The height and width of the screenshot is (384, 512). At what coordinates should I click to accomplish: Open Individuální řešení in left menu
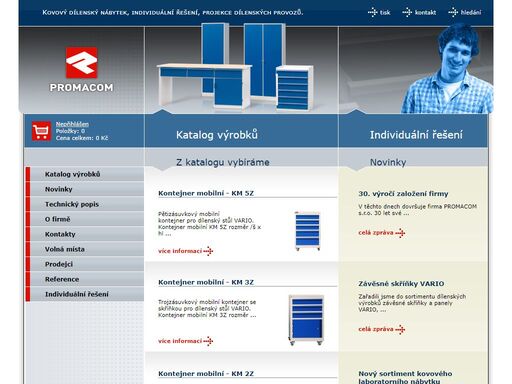point(85,294)
